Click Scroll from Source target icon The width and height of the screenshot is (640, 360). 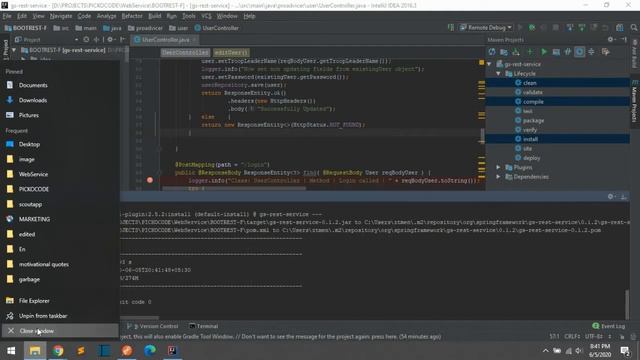tap(86, 40)
